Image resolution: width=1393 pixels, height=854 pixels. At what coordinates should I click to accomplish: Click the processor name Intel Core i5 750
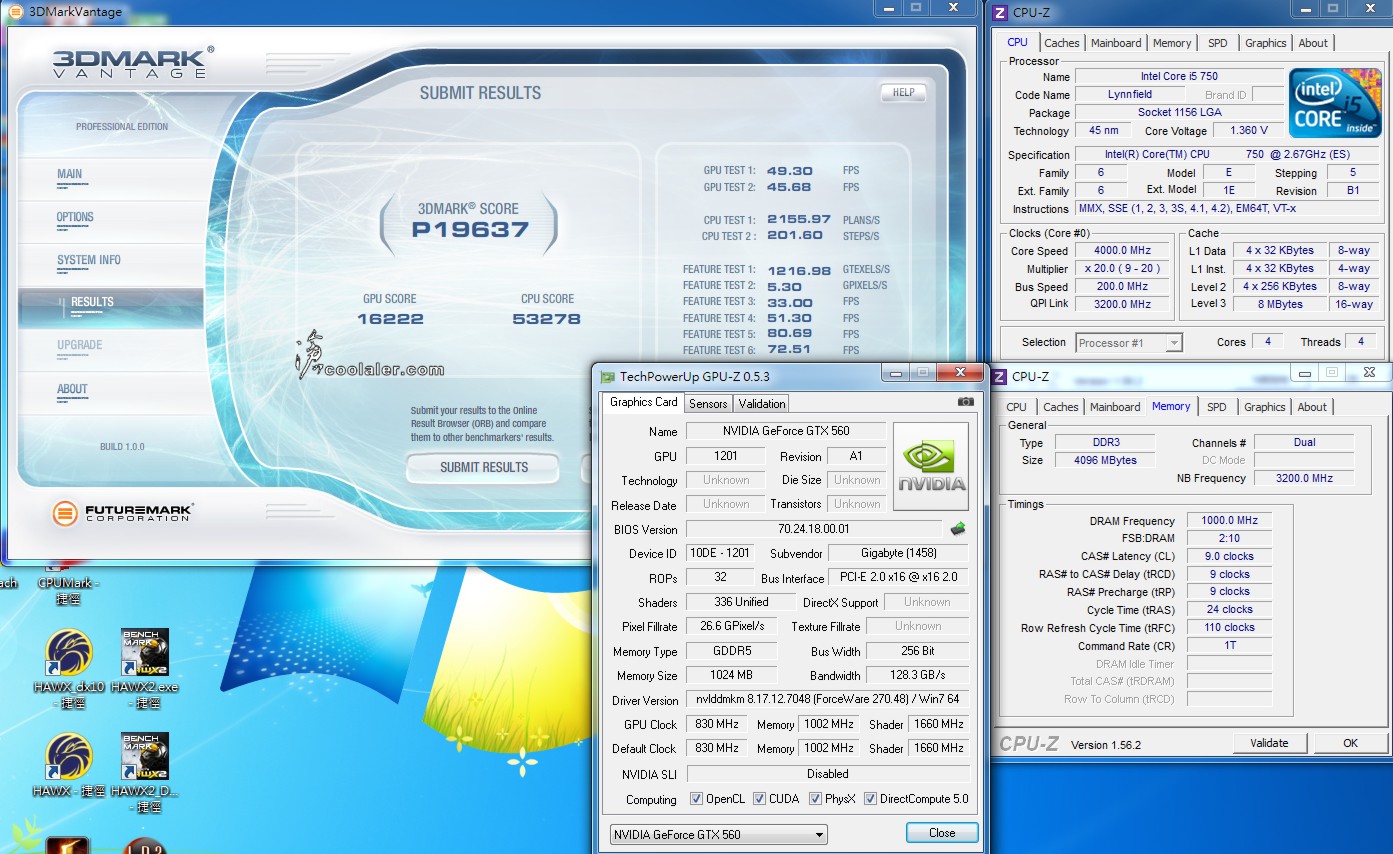pyautogui.click(x=1179, y=76)
